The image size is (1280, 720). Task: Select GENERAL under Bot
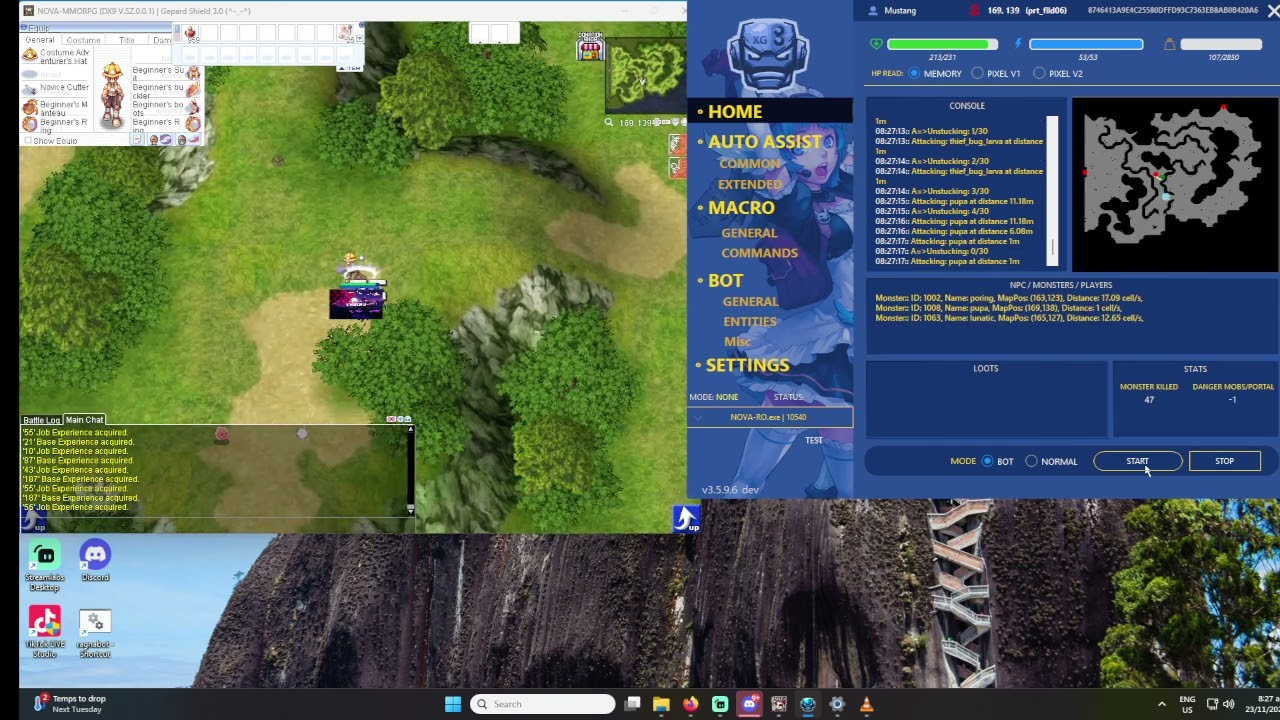[750, 301]
